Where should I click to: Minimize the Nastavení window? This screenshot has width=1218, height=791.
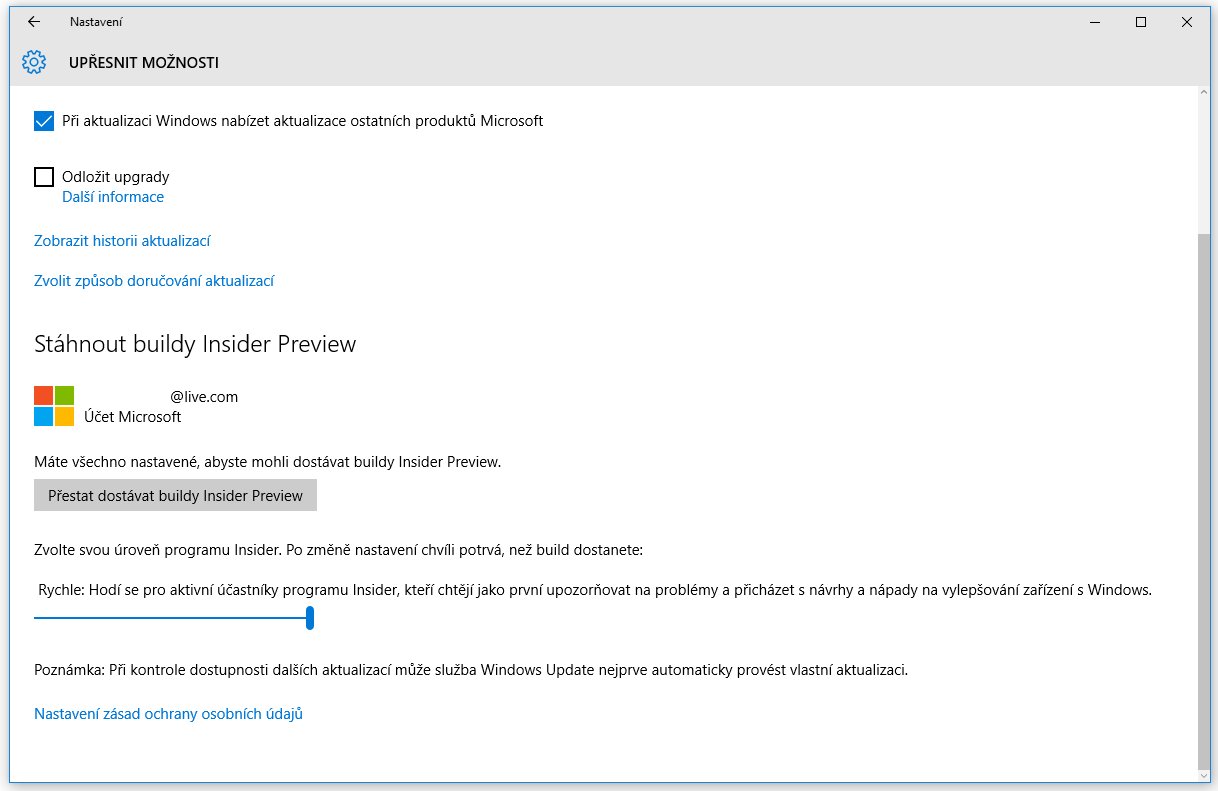click(1095, 21)
